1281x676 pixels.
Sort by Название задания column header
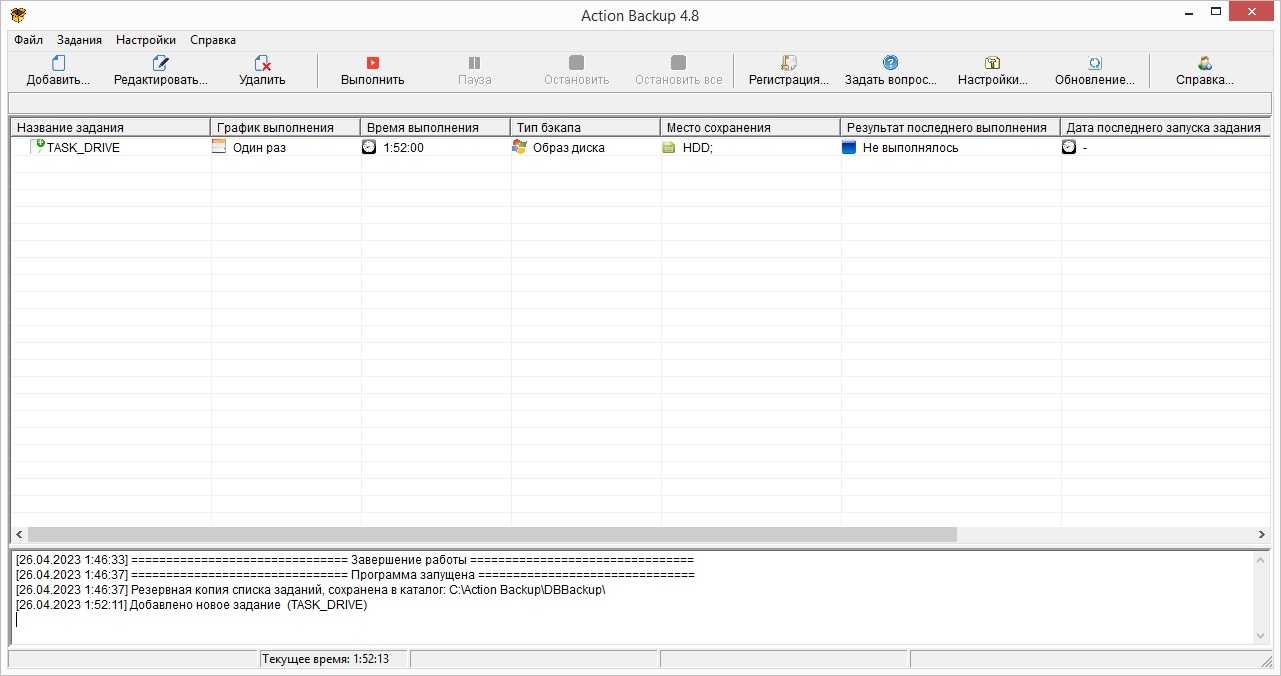coord(110,127)
